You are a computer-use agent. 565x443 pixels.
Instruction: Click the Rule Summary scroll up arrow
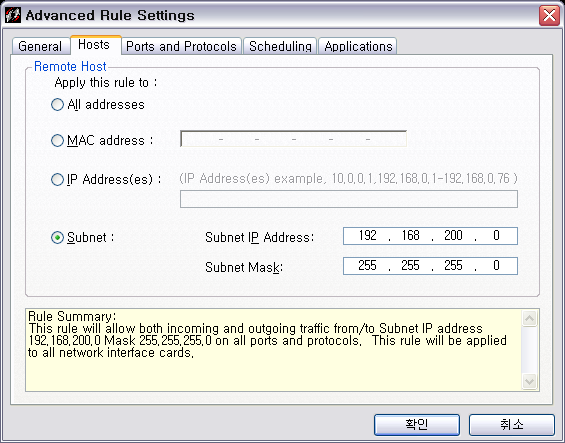click(529, 318)
